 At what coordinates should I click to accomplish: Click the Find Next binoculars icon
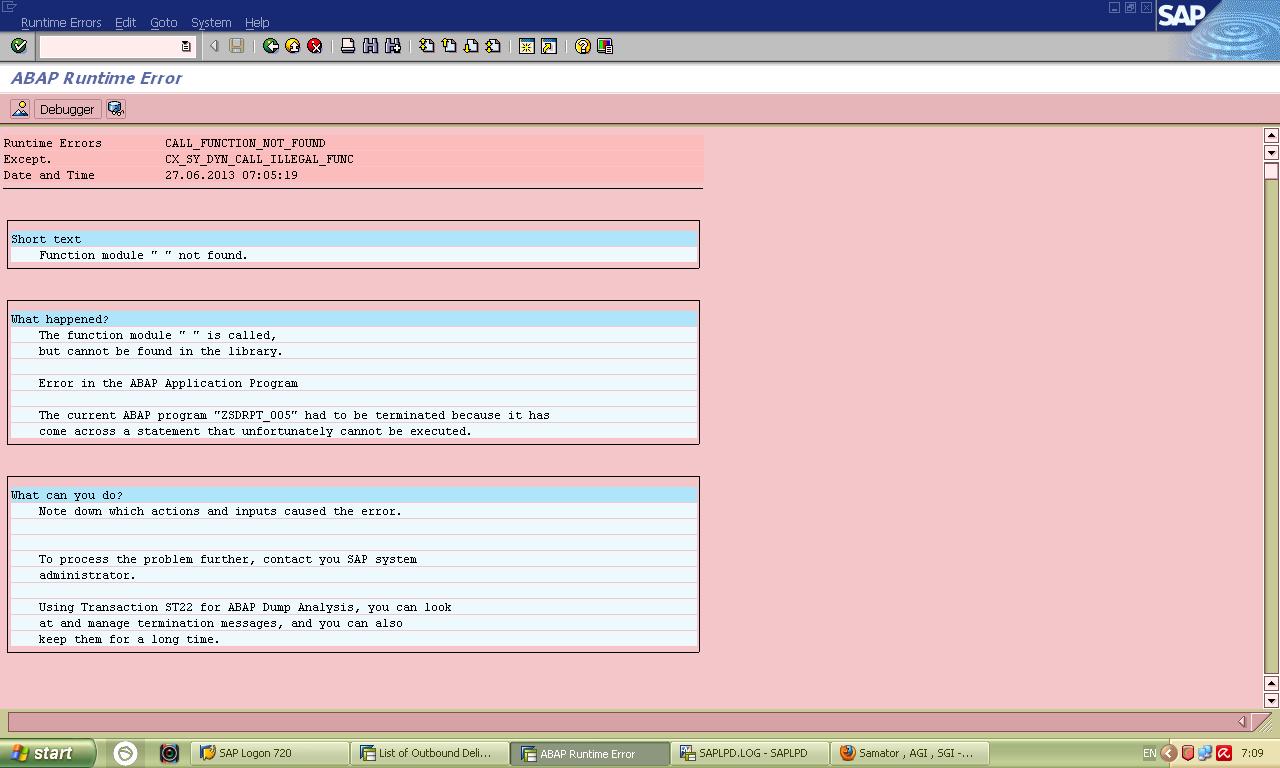click(x=393, y=46)
